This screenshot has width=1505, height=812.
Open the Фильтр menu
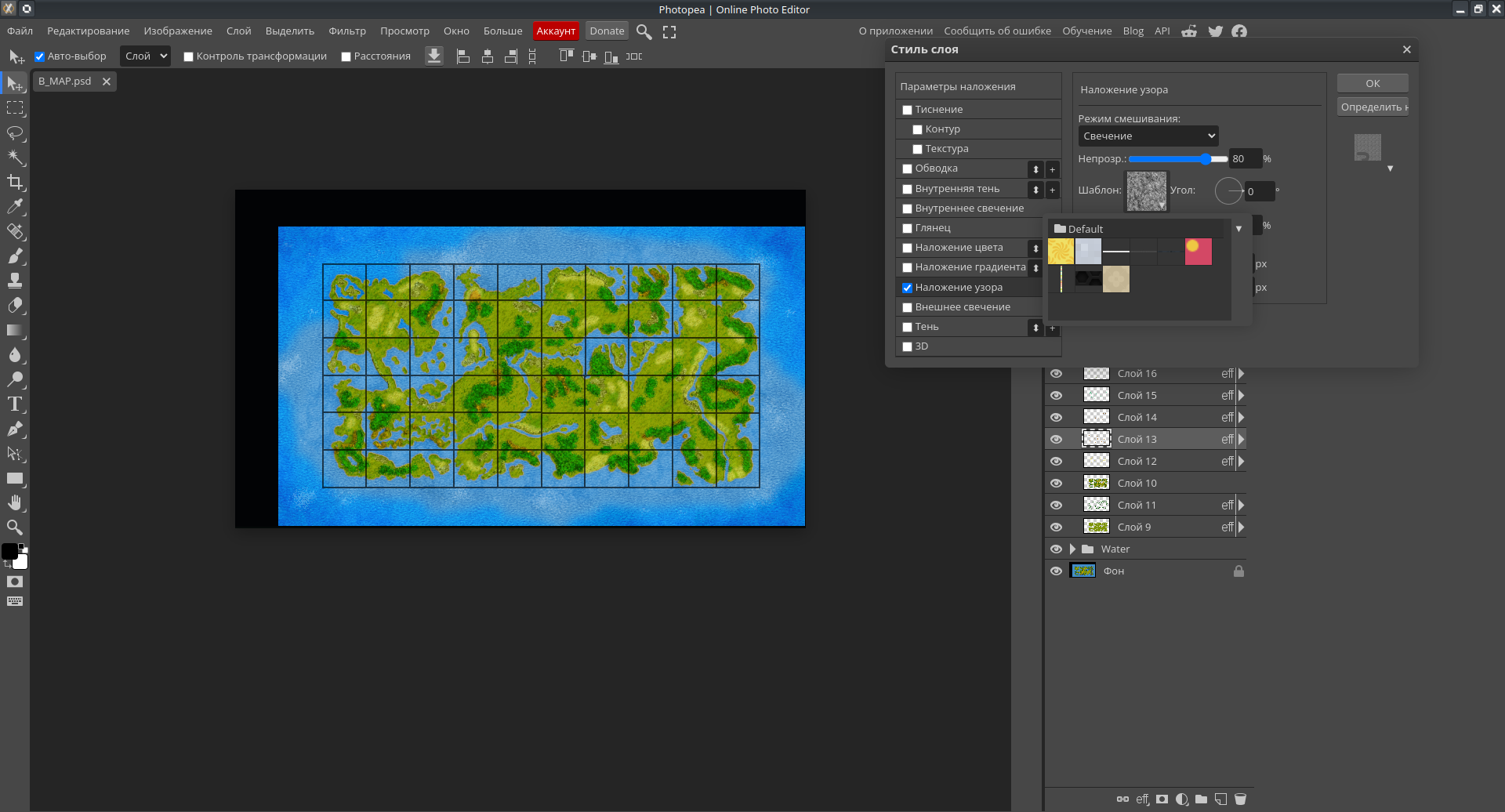point(346,31)
